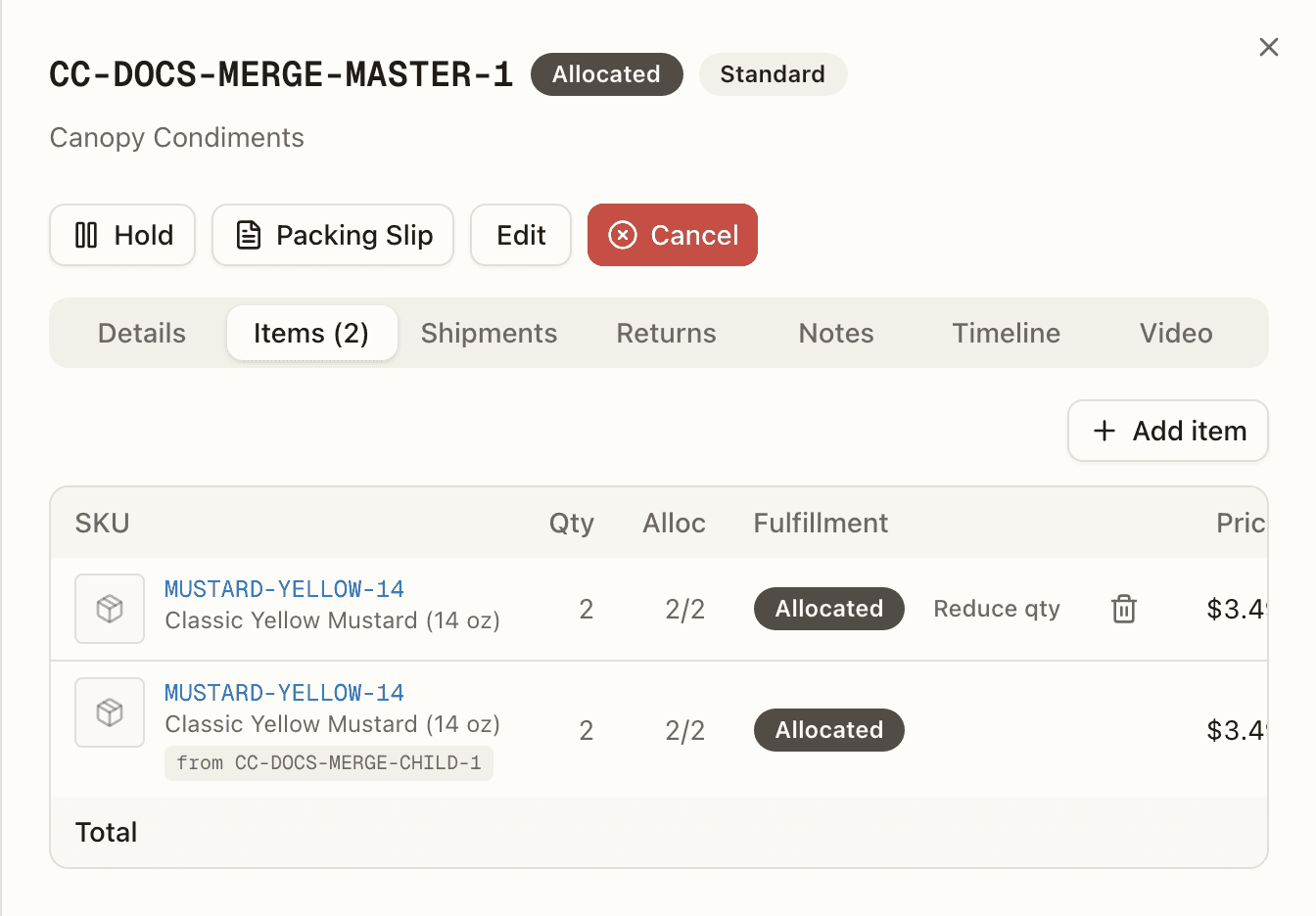Screen dimensions: 1316x916
Task: Switch to the Video tab
Action: point(1176,333)
